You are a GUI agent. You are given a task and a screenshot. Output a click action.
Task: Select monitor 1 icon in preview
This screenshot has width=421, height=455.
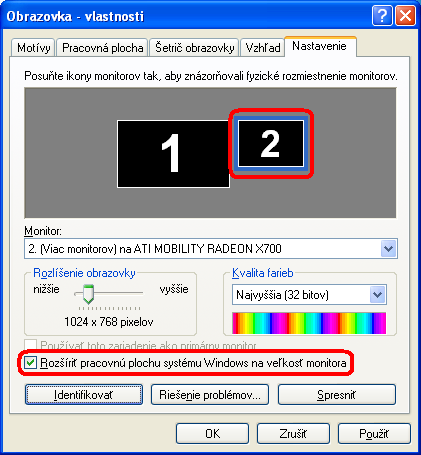(173, 154)
